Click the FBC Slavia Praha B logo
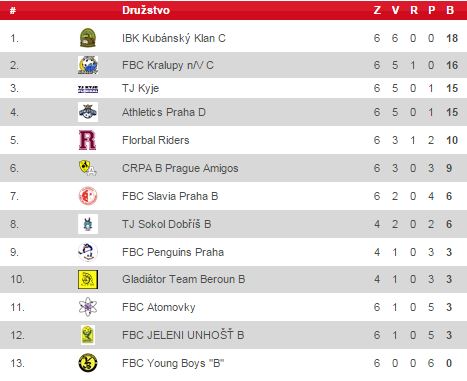 click(x=88, y=196)
